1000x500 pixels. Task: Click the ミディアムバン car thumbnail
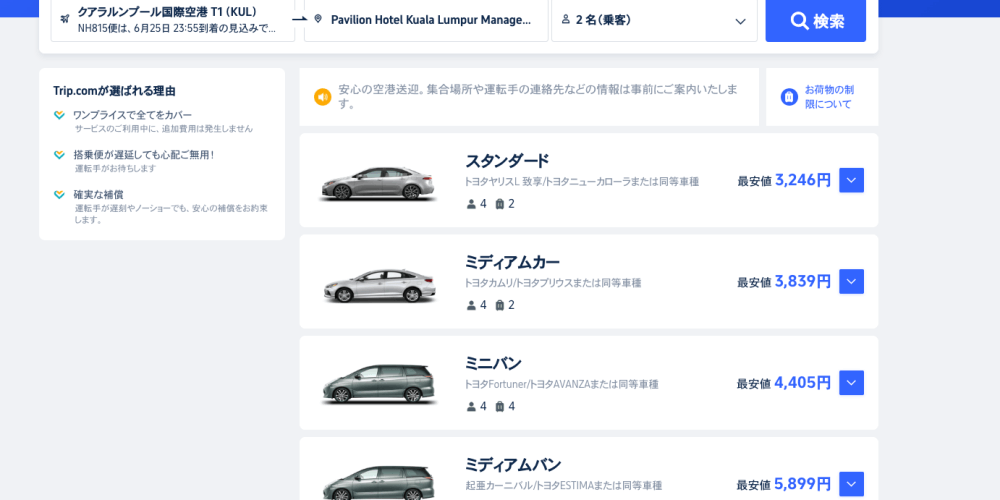click(378, 482)
